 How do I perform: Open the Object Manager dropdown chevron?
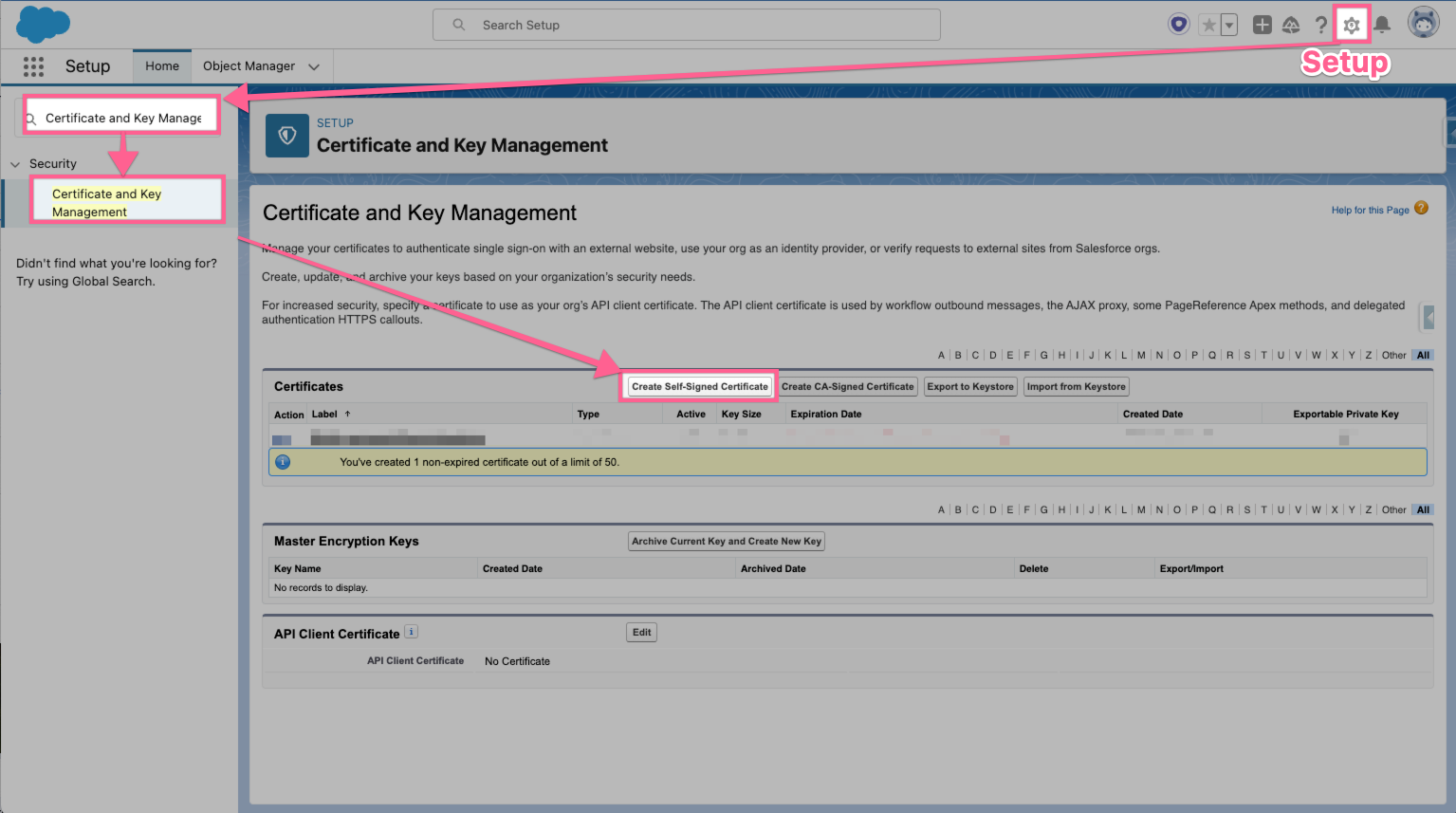pos(314,66)
